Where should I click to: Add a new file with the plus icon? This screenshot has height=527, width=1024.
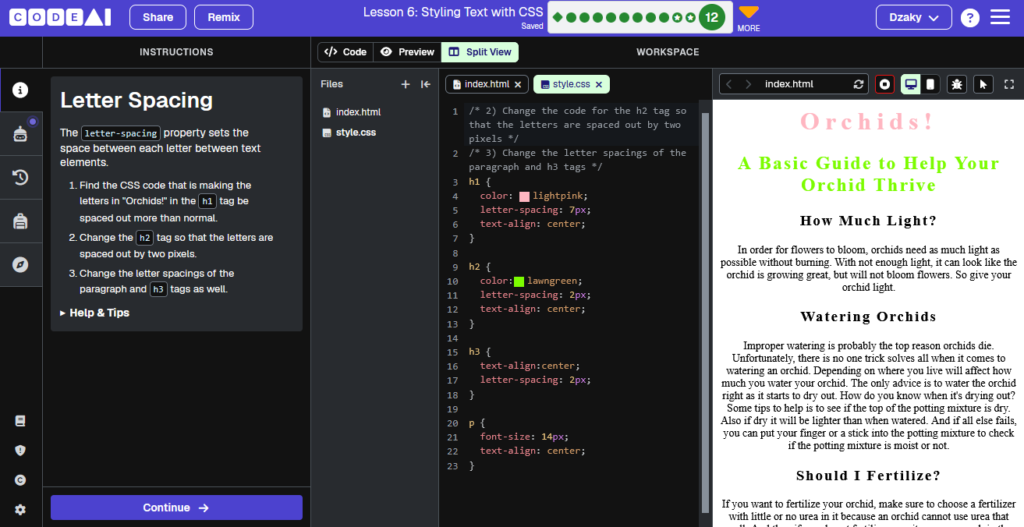coord(406,84)
